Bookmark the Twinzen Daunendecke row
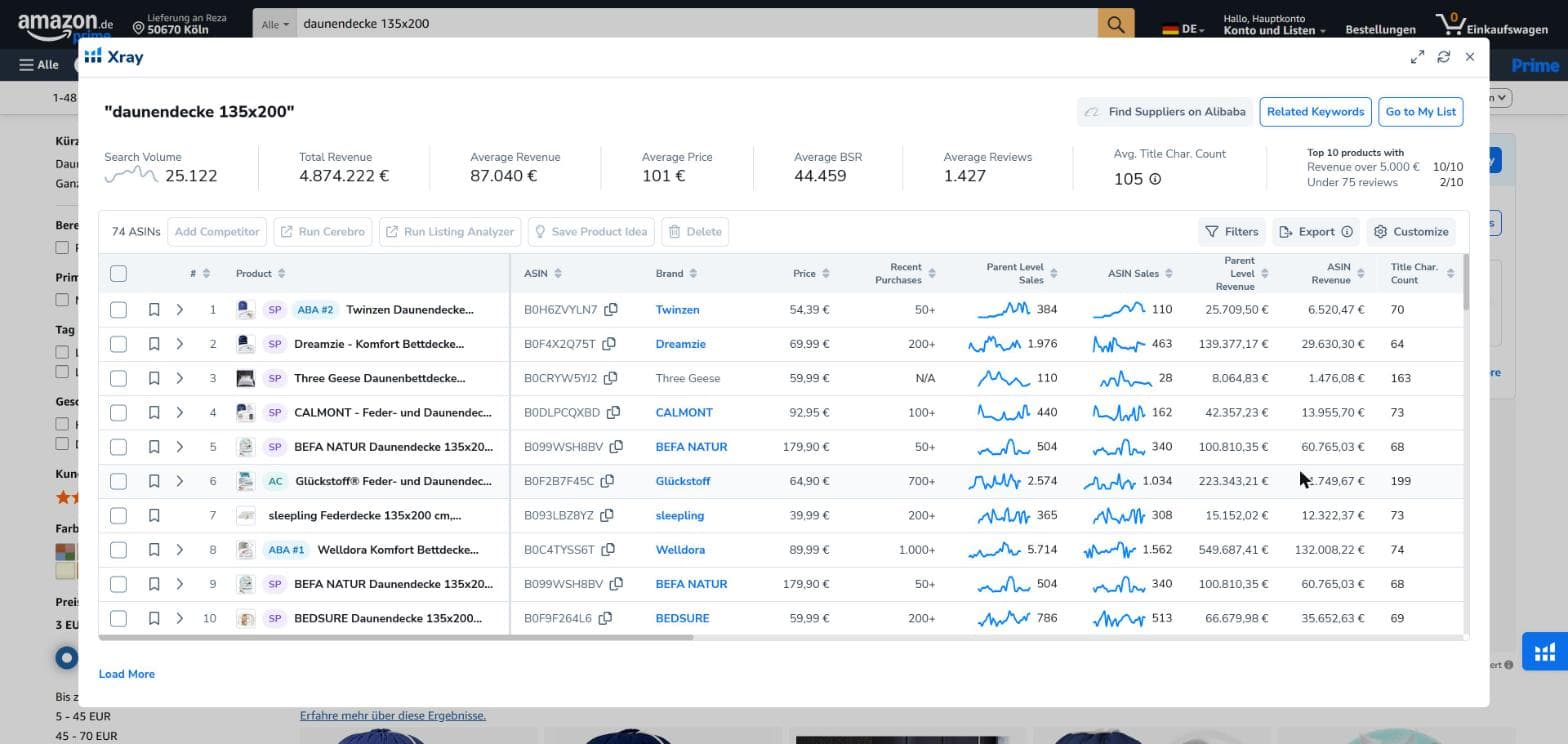Image resolution: width=1568 pixels, height=744 pixels. coord(154,310)
